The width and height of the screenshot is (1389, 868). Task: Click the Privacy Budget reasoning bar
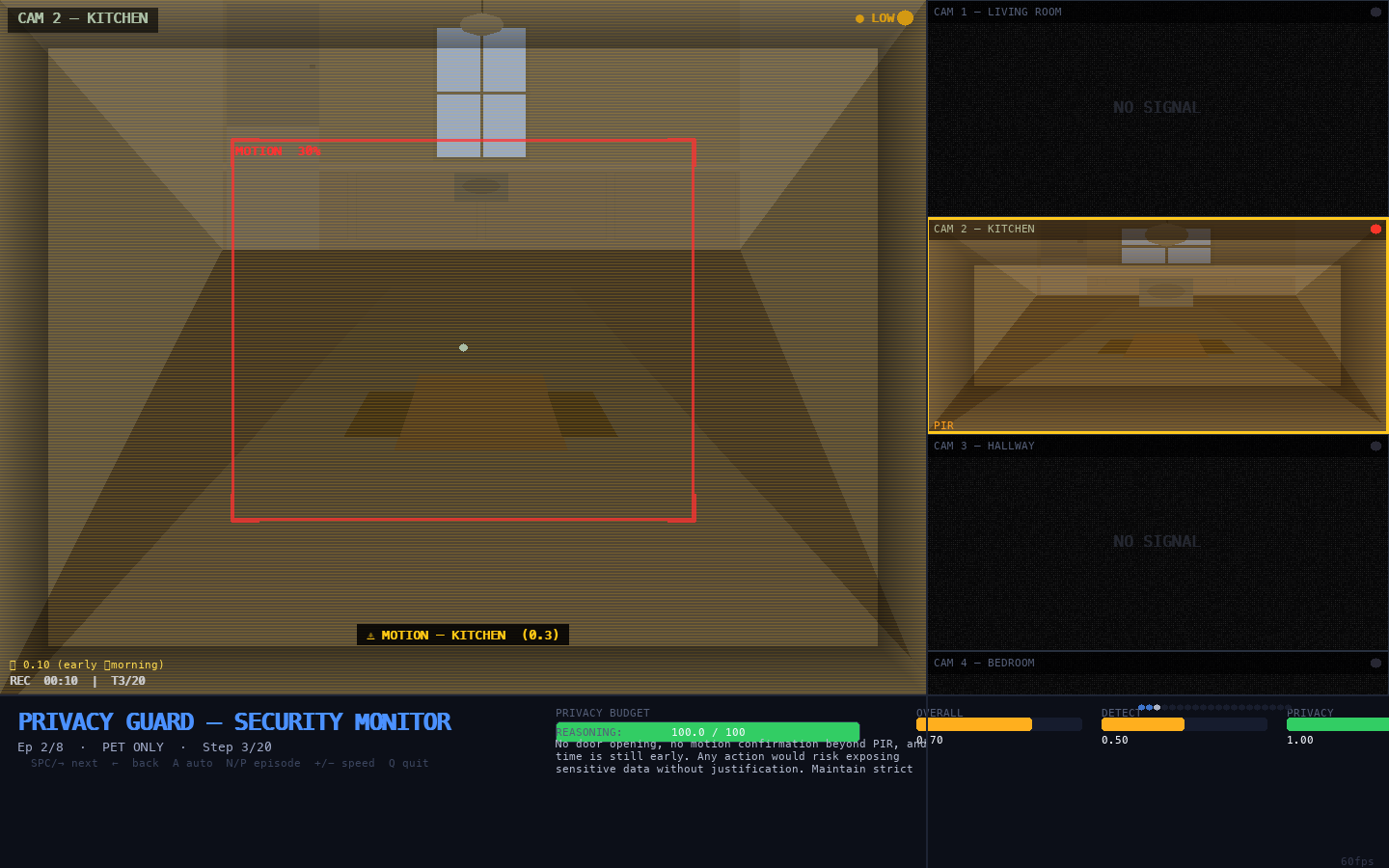point(707,732)
